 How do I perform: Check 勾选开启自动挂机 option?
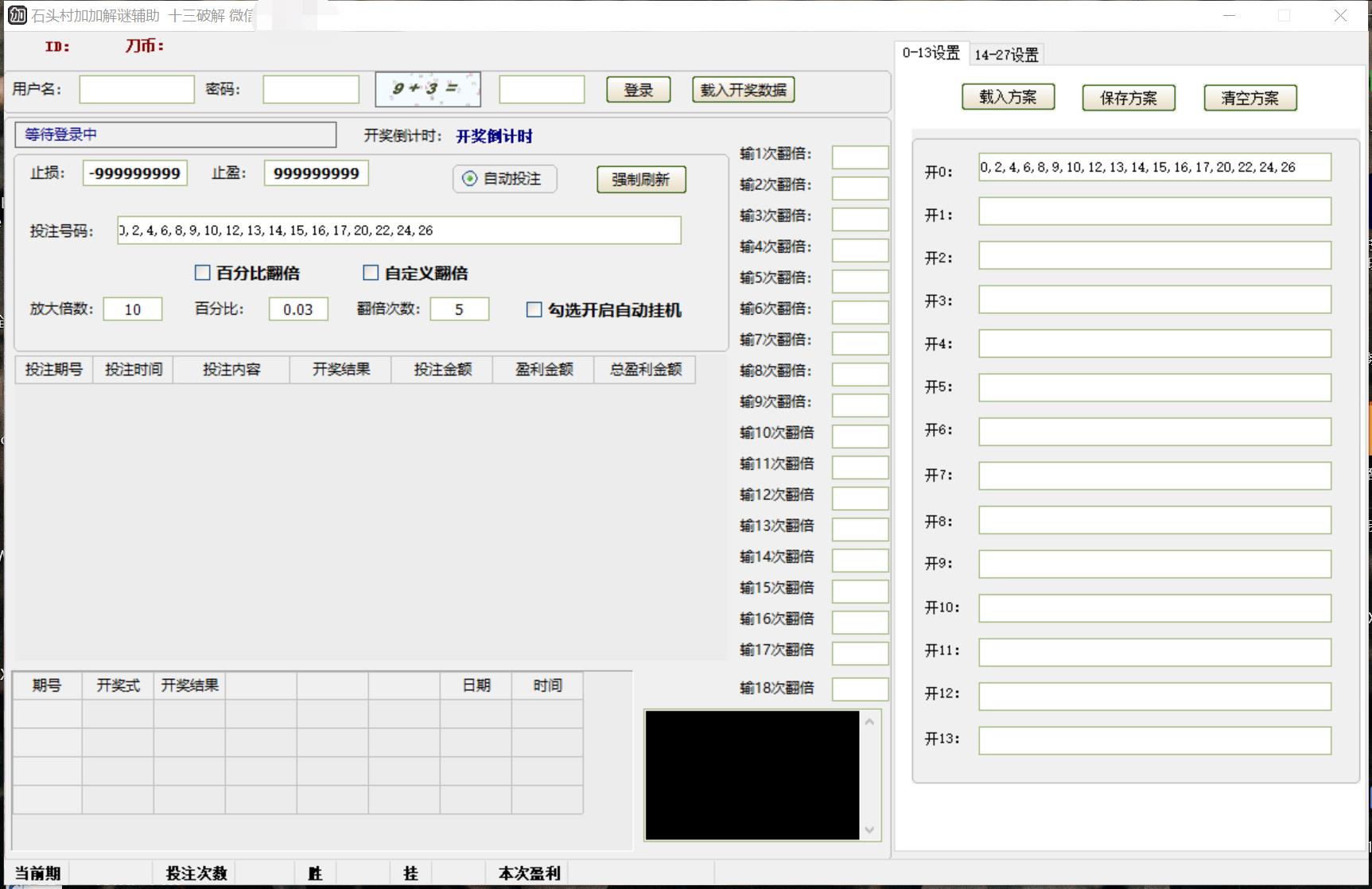tap(534, 310)
